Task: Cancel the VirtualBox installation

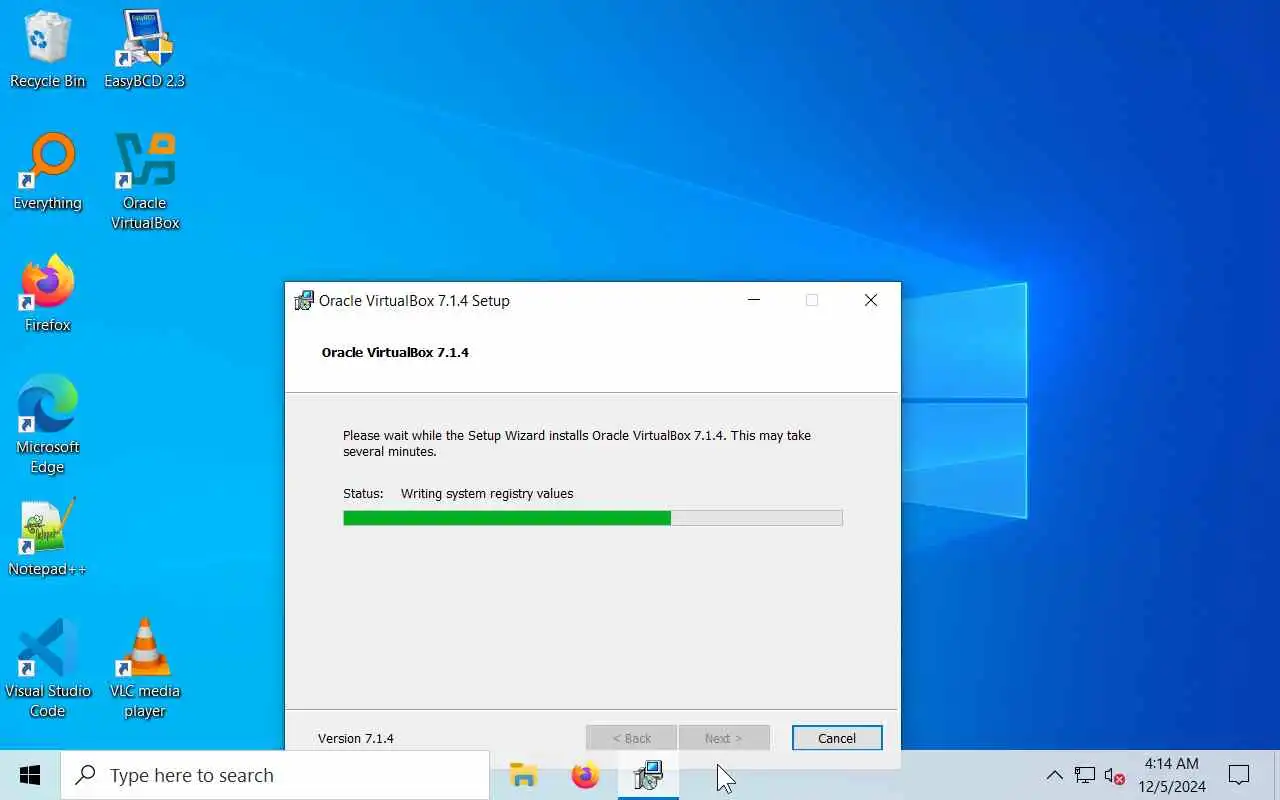Action: [837, 738]
